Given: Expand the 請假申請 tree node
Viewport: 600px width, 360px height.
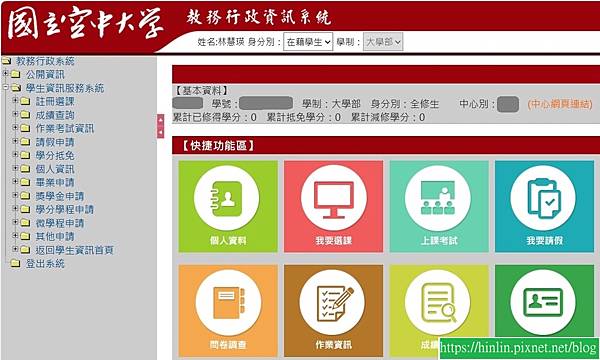Looking at the screenshot, I should 15,141.
